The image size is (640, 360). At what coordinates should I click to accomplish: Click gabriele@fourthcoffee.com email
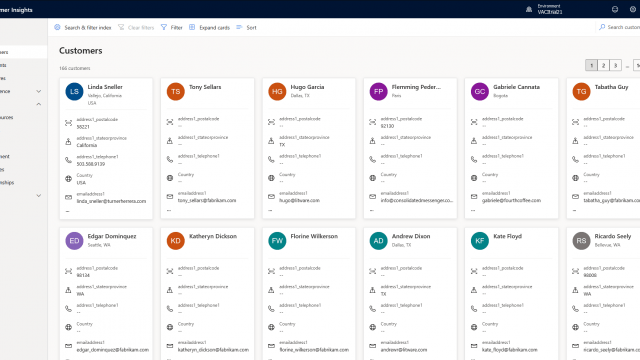pos(511,200)
